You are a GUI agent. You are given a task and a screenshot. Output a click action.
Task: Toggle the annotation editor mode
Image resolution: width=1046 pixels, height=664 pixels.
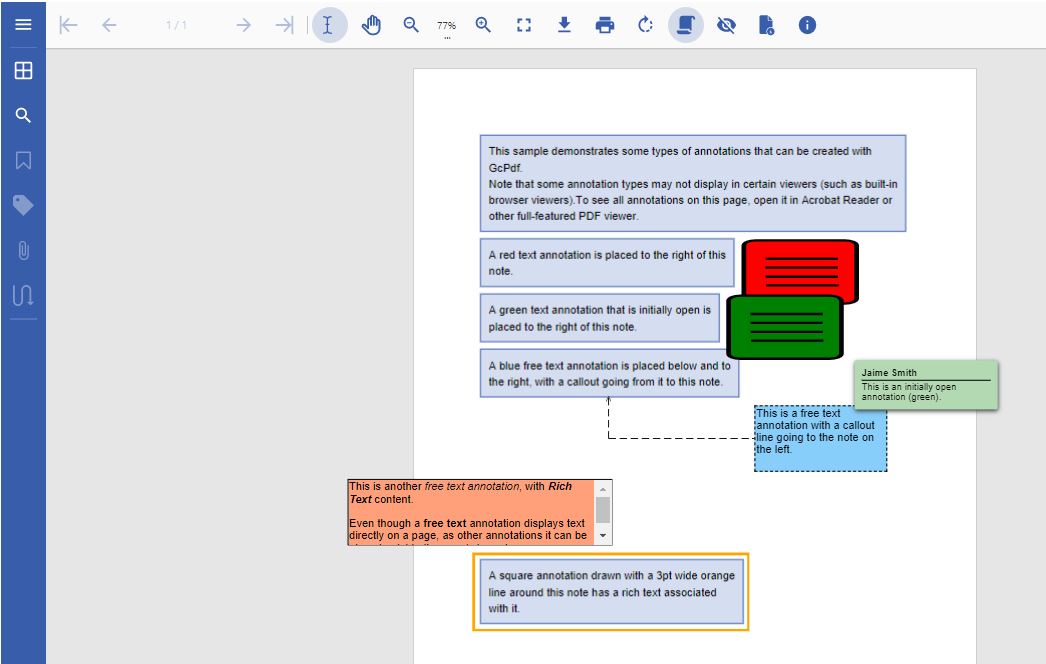[685, 25]
